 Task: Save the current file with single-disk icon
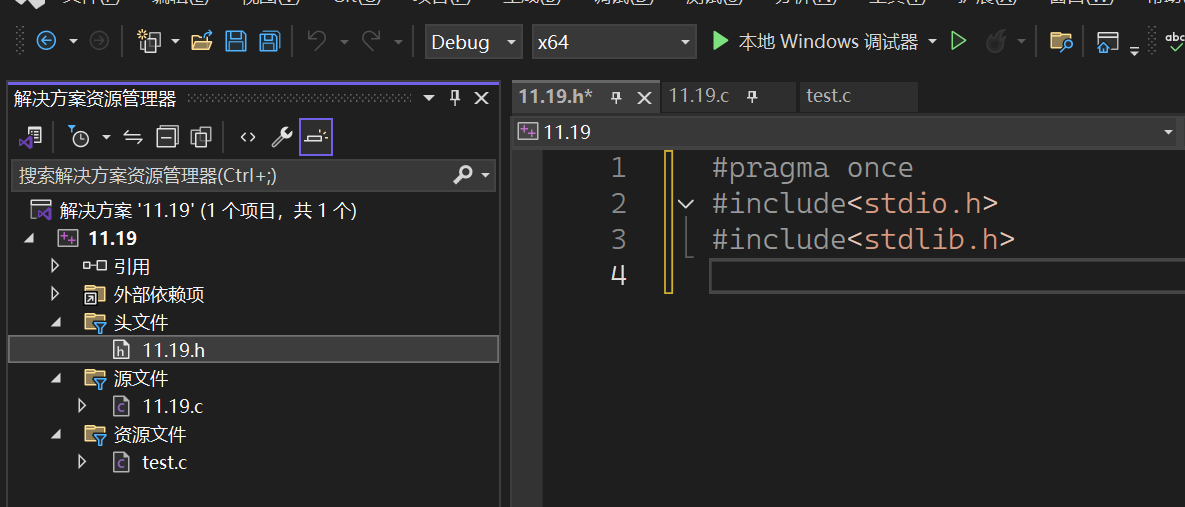tap(236, 41)
